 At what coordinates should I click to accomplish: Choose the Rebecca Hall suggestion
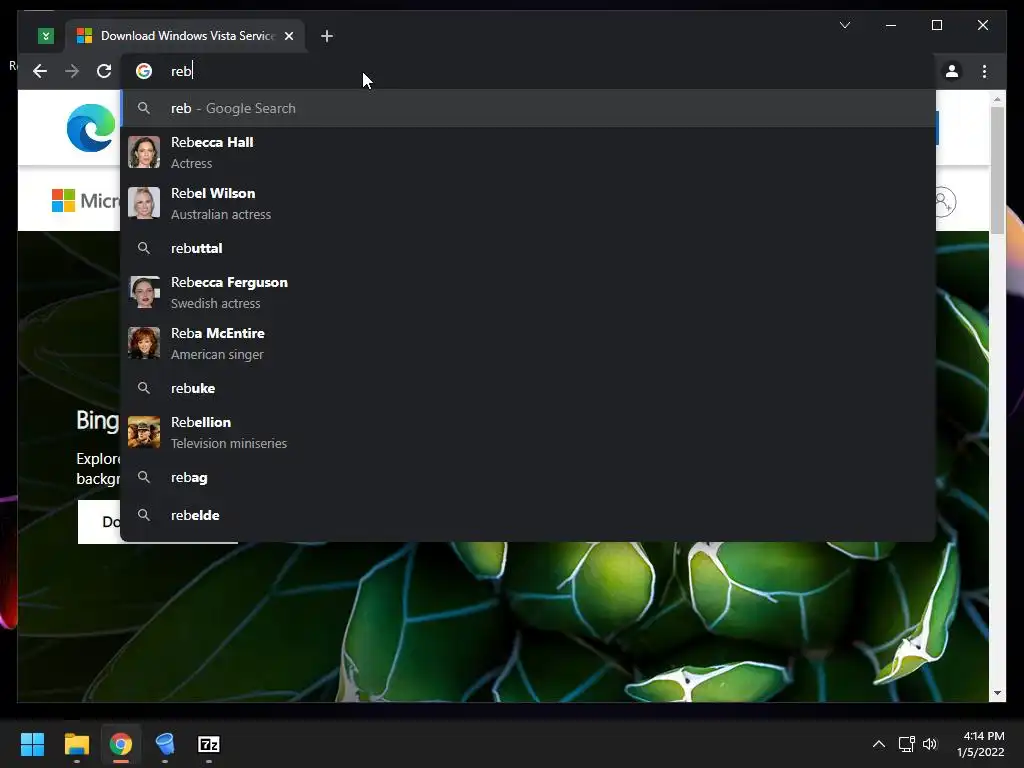pyautogui.click(x=528, y=152)
